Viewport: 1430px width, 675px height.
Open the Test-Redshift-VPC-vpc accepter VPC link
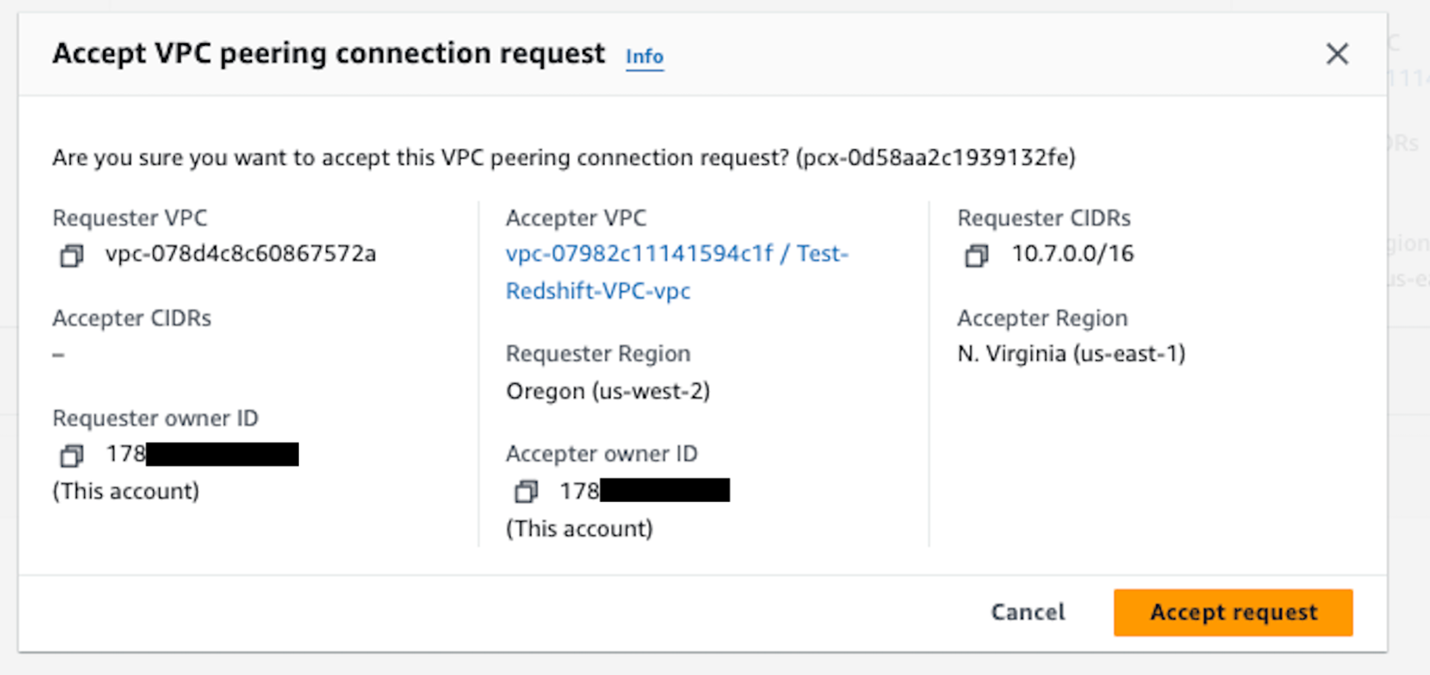676,272
